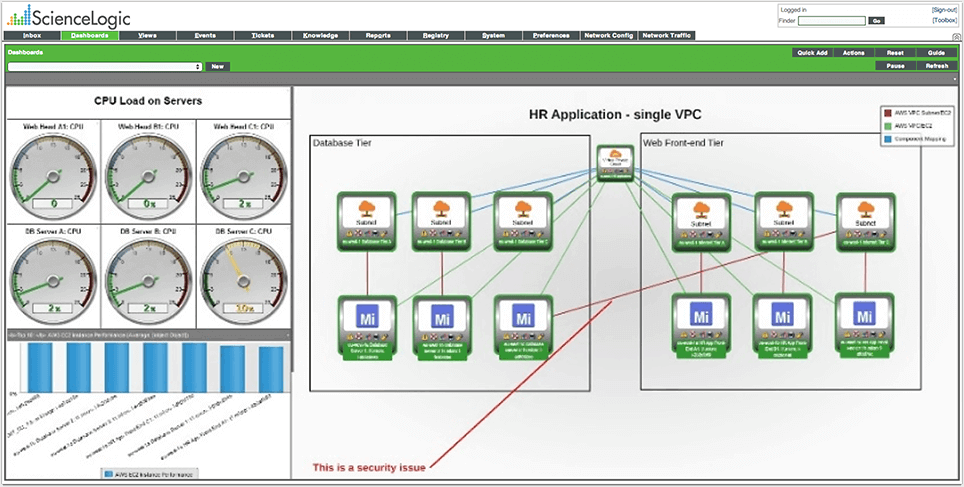
Task: Click the Web Head C1 CPU gauge
Action: 244,175
